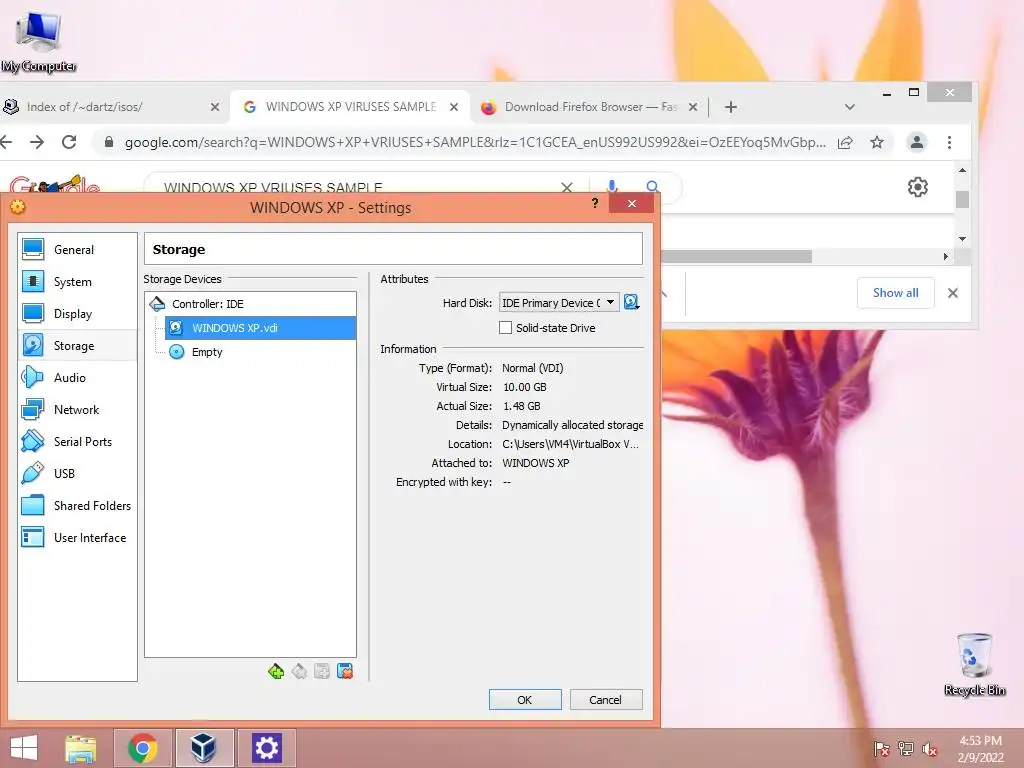Click OK to confirm settings
The height and width of the screenshot is (768, 1024).
[525, 699]
